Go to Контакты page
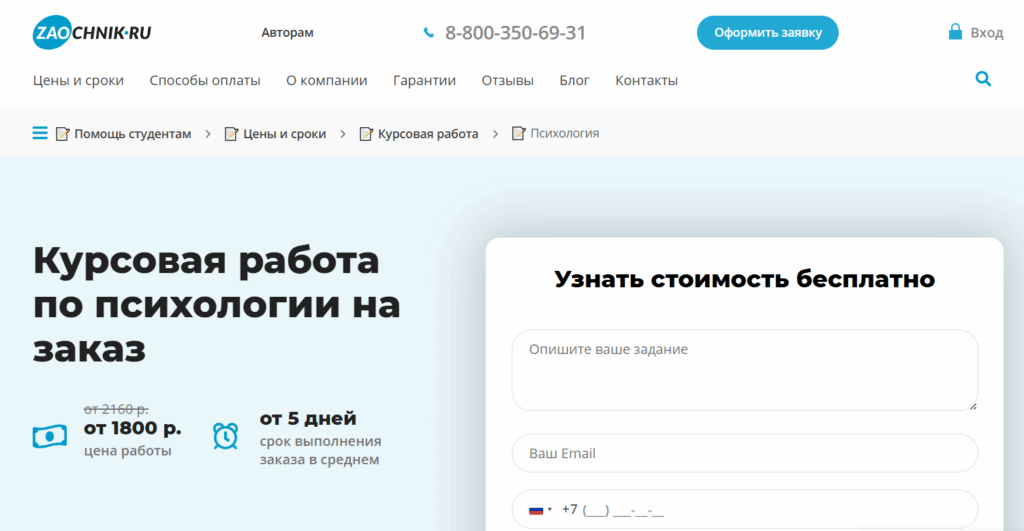1024x531 pixels. coord(647,80)
